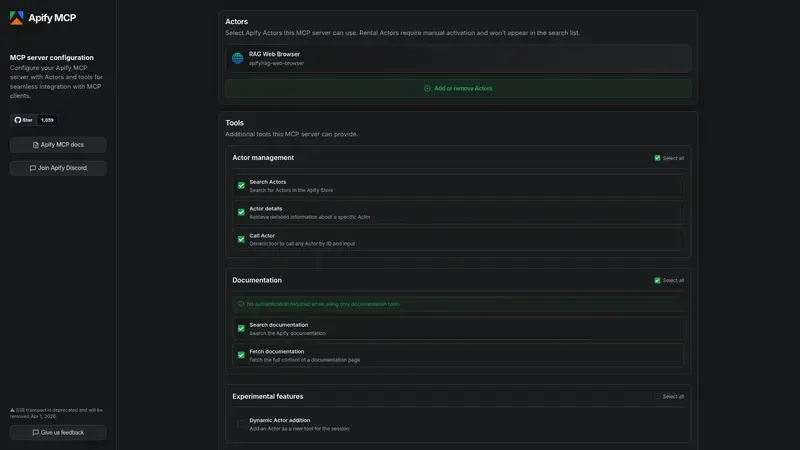Toggle Select all for Documentation
The image size is (800, 450).
(657, 280)
